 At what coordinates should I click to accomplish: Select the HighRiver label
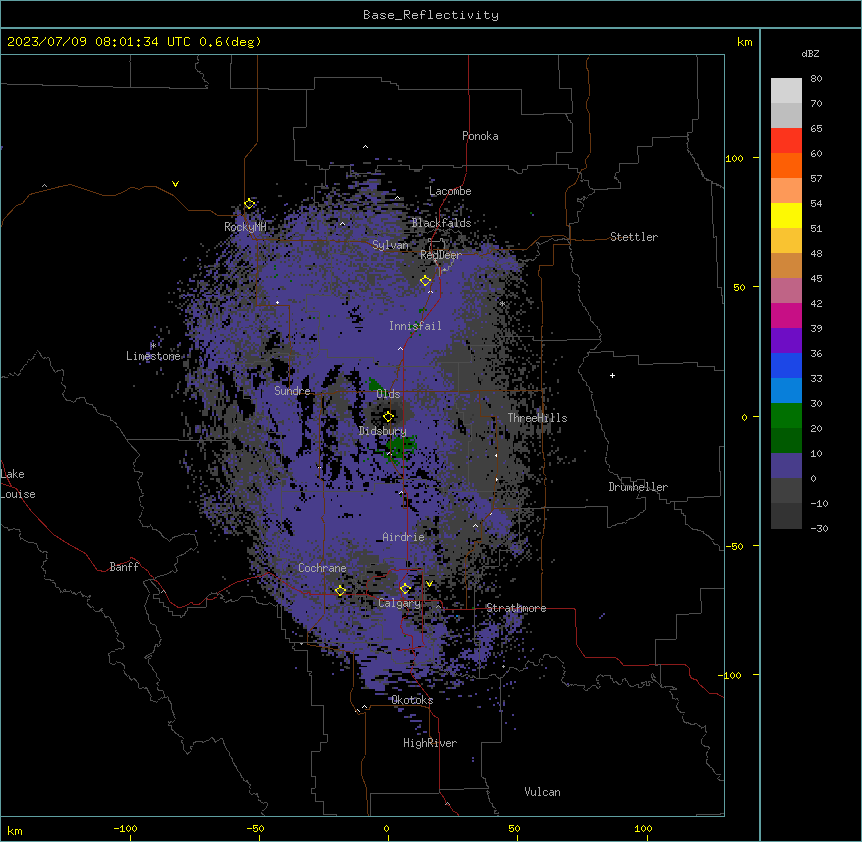point(430,743)
